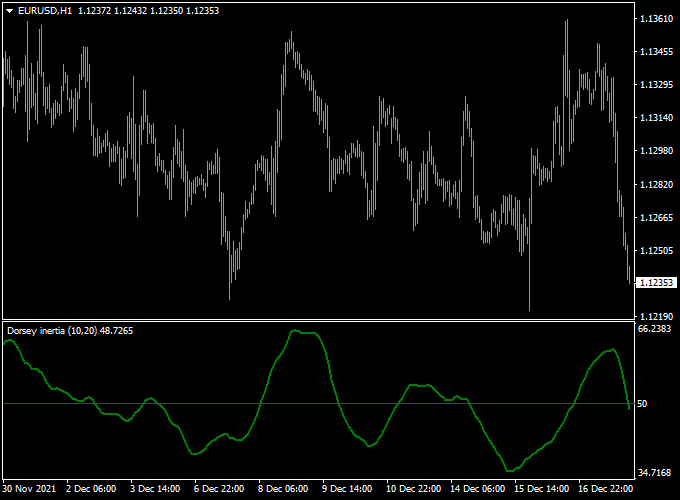This screenshot has width=680, height=500.
Task: Select the 2 Dec 06:00 time axis label
Action: click(91, 489)
